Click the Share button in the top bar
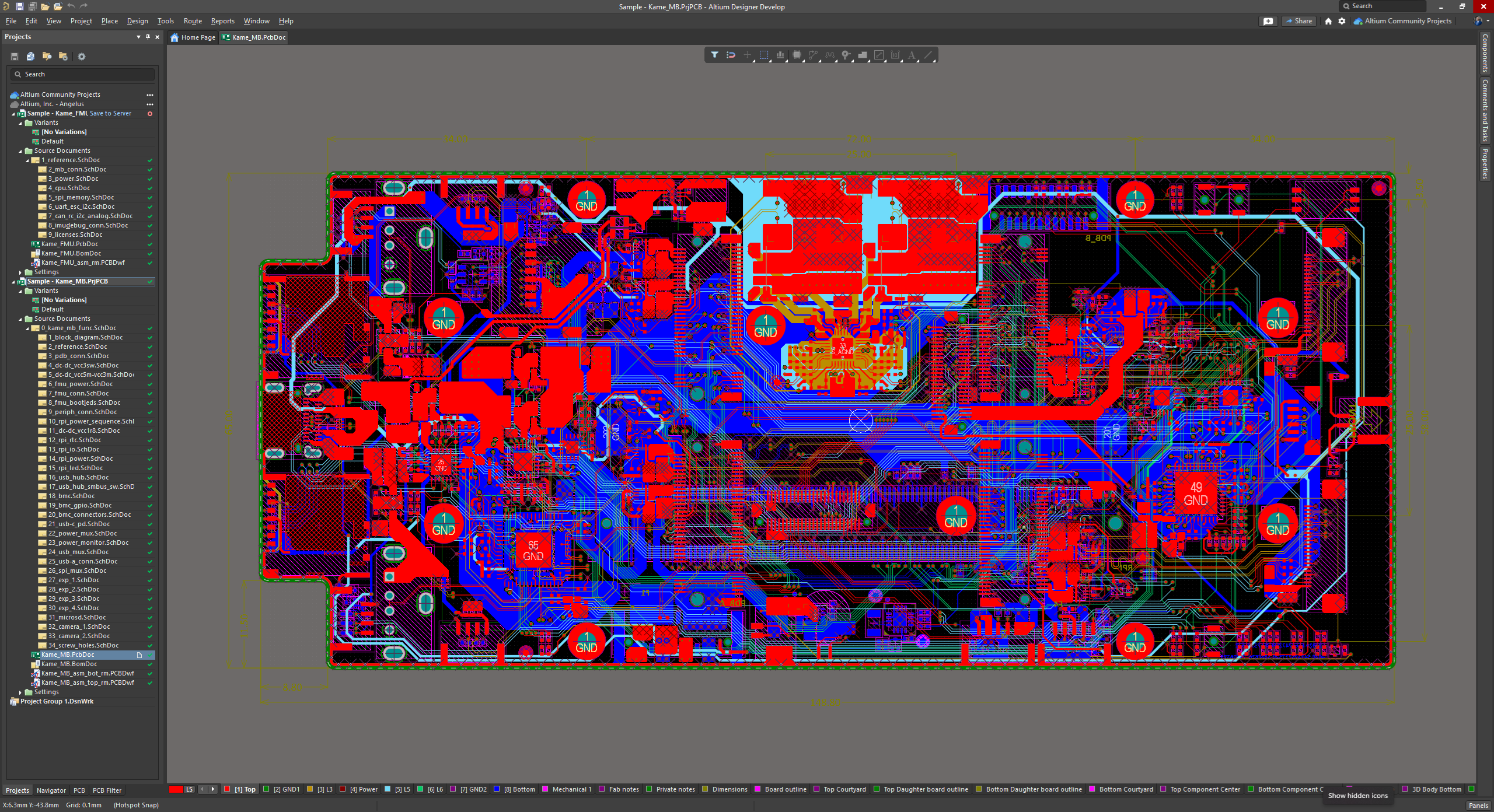The image size is (1494, 812). [1298, 20]
